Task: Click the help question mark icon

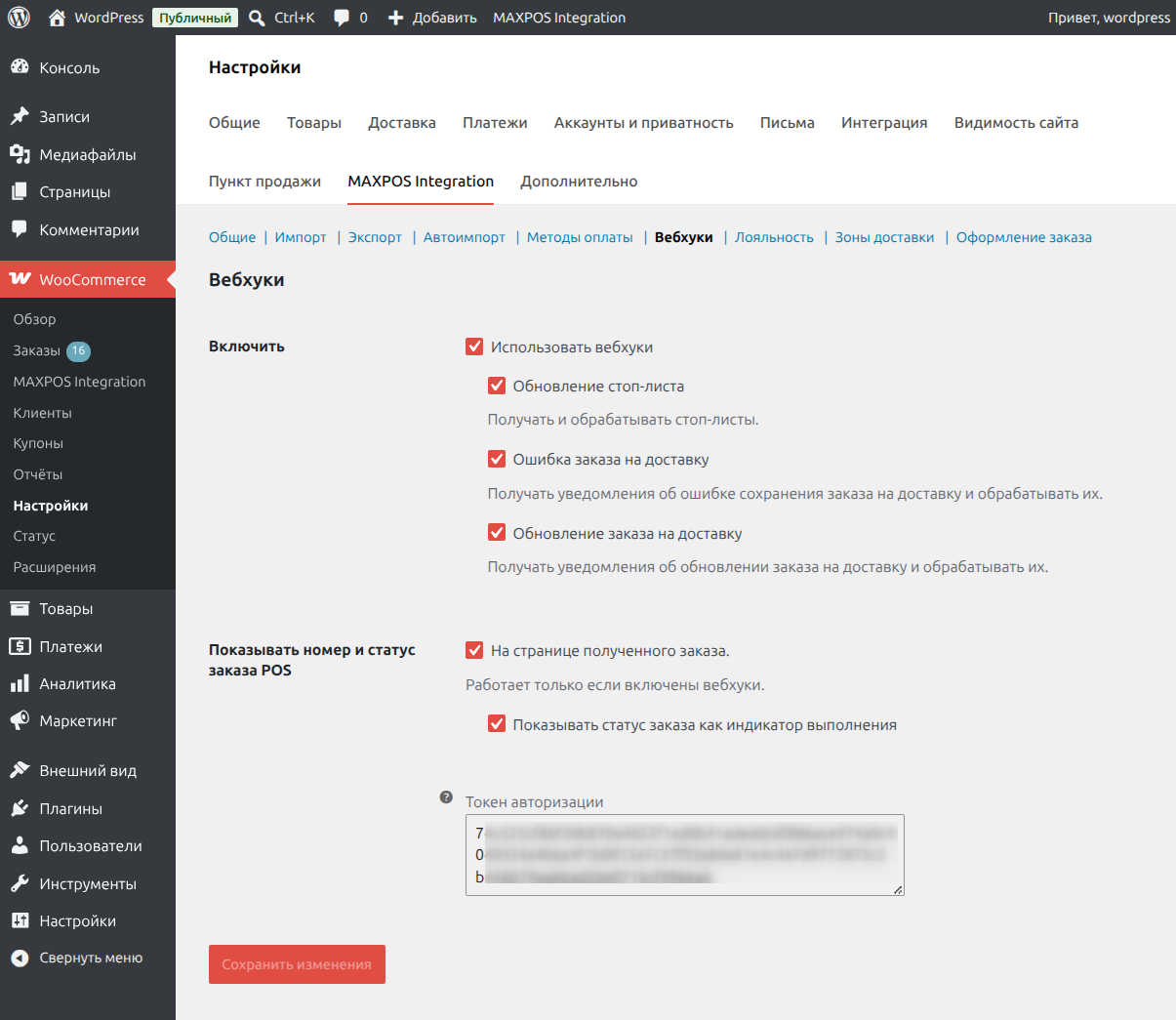Action: tap(446, 797)
